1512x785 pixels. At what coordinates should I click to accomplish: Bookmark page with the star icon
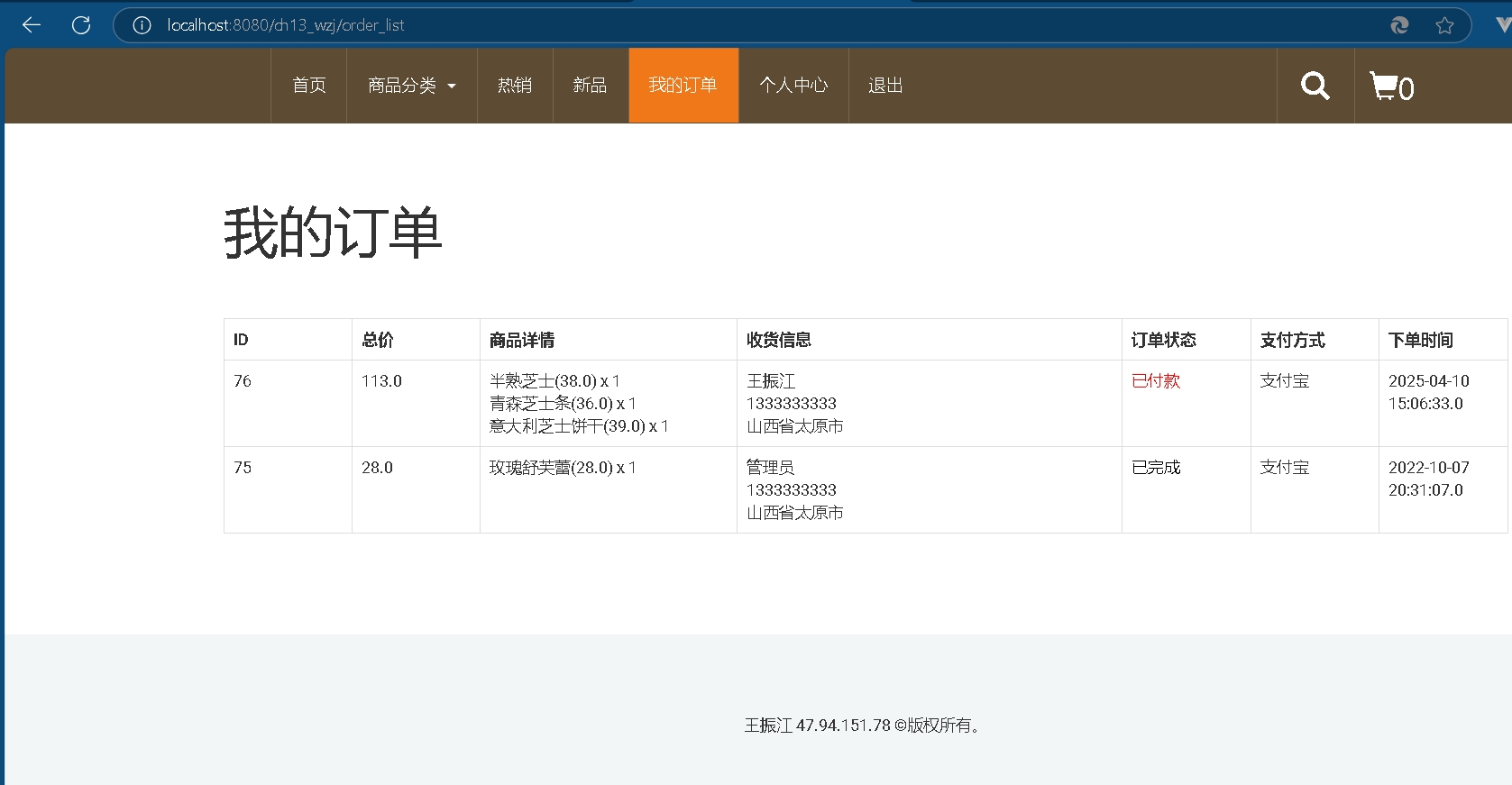point(1444,25)
